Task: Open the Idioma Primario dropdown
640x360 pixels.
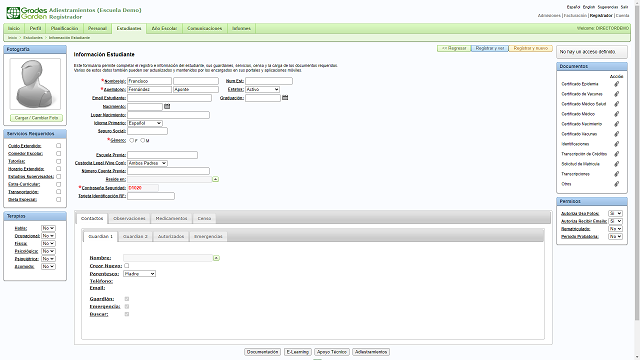Action: point(145,123)
